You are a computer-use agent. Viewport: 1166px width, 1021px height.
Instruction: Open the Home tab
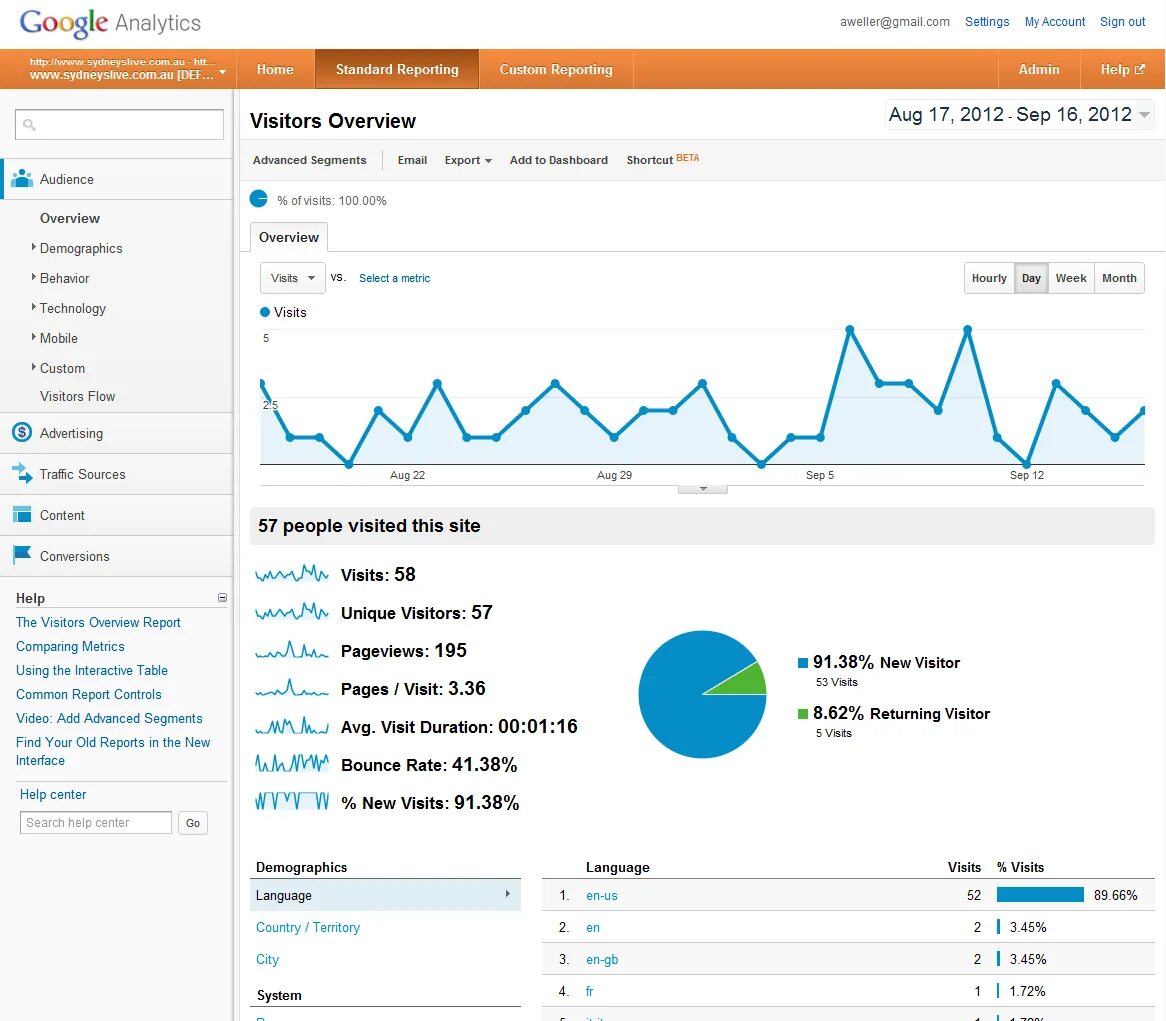[275, 69]
